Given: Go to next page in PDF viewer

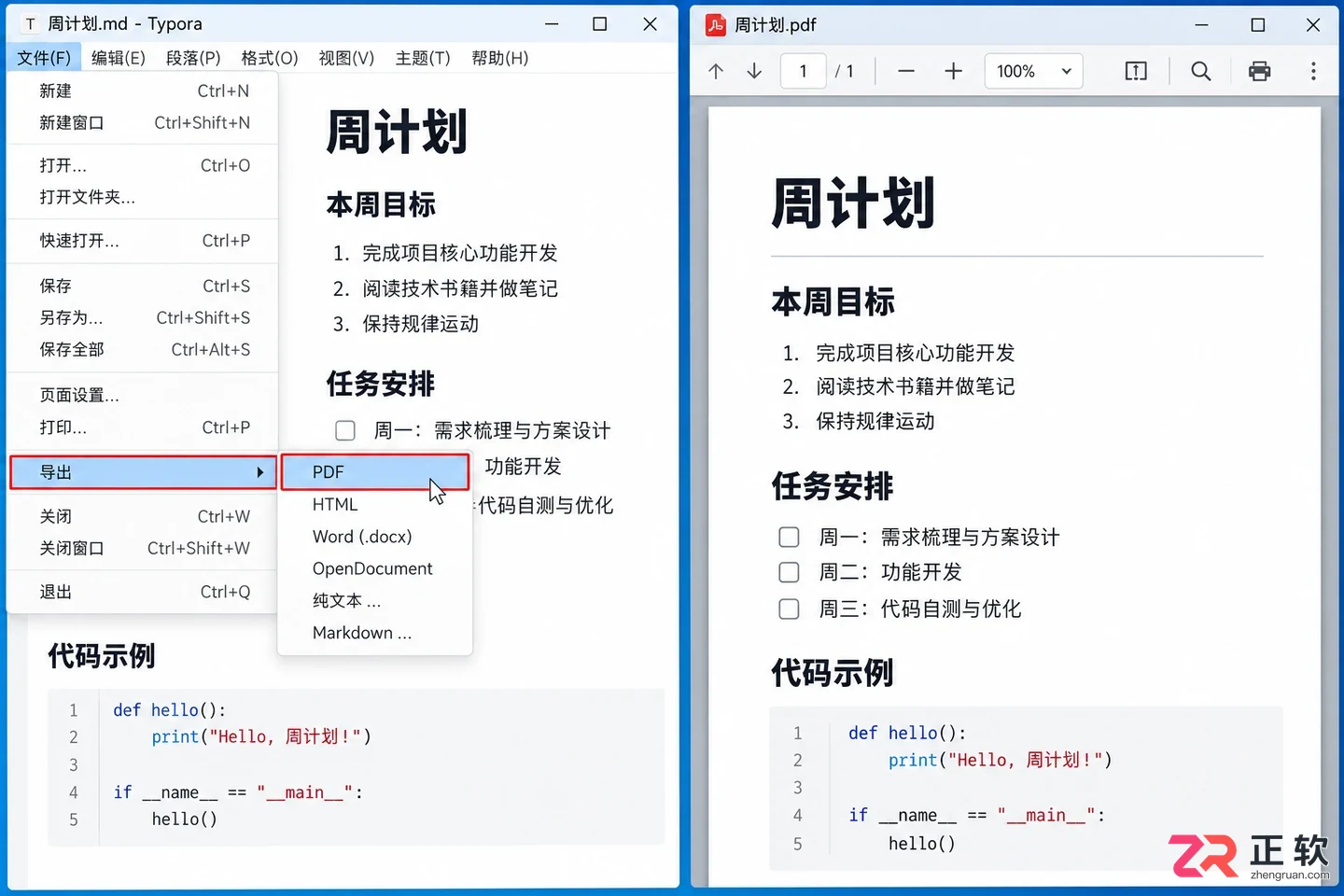Looking at the screenshot, I should (x=754, y=71).
